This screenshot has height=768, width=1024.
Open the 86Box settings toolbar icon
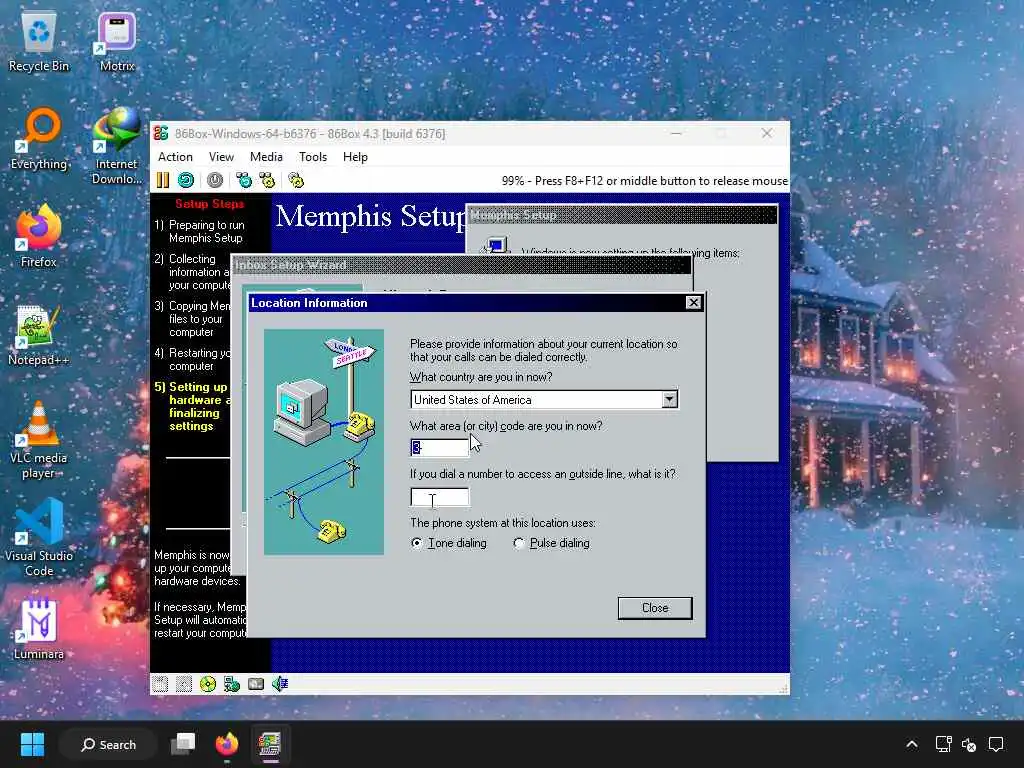[x=296, y=180]
